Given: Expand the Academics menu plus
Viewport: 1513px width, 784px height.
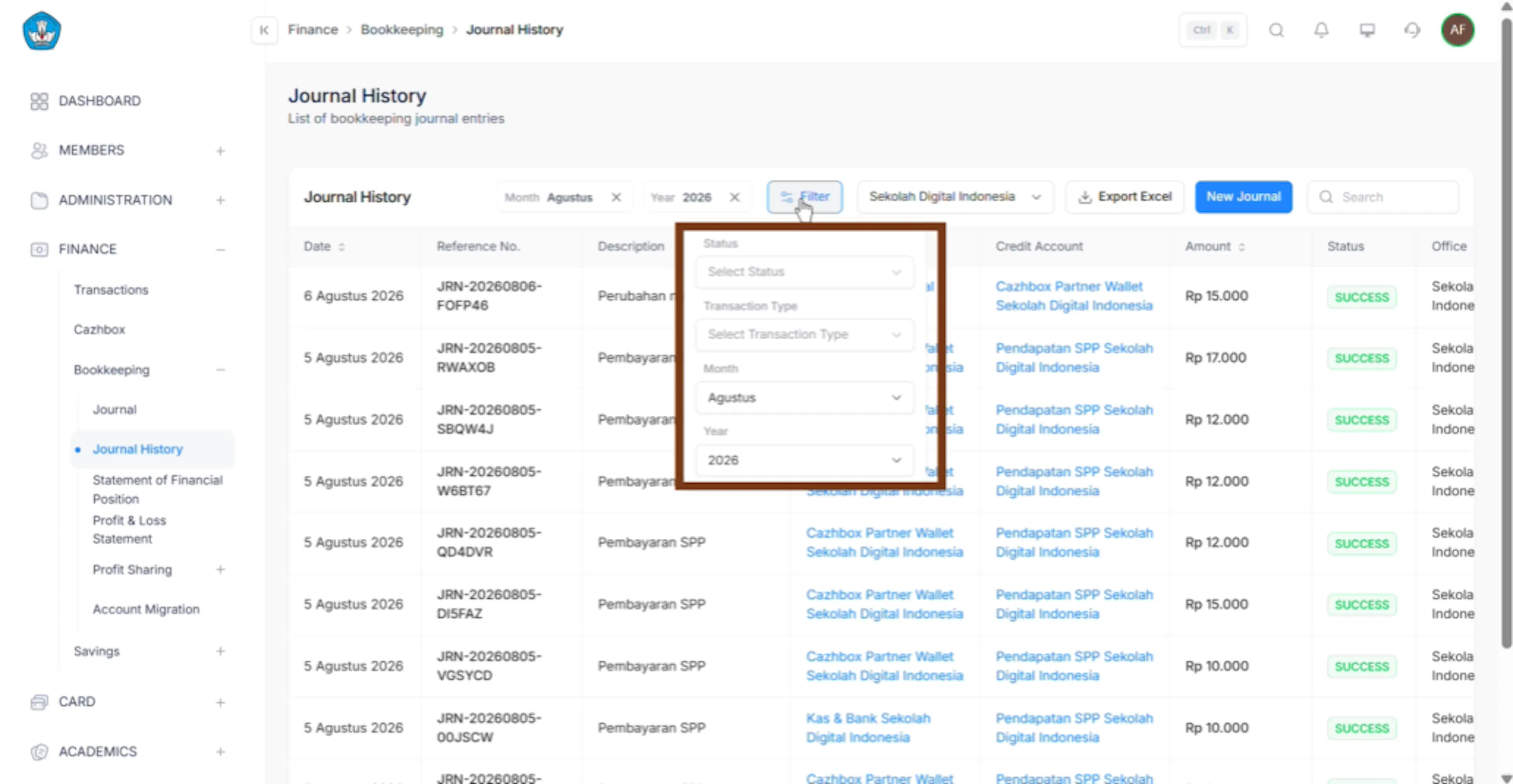Looking at the screenshot, I should click(220, 752).
